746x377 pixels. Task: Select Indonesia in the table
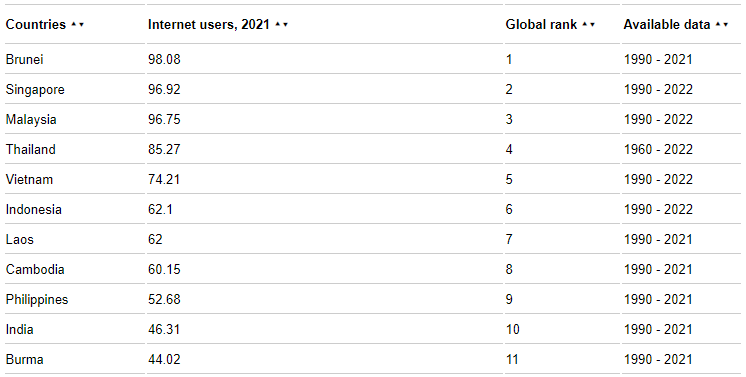[33, 209]
